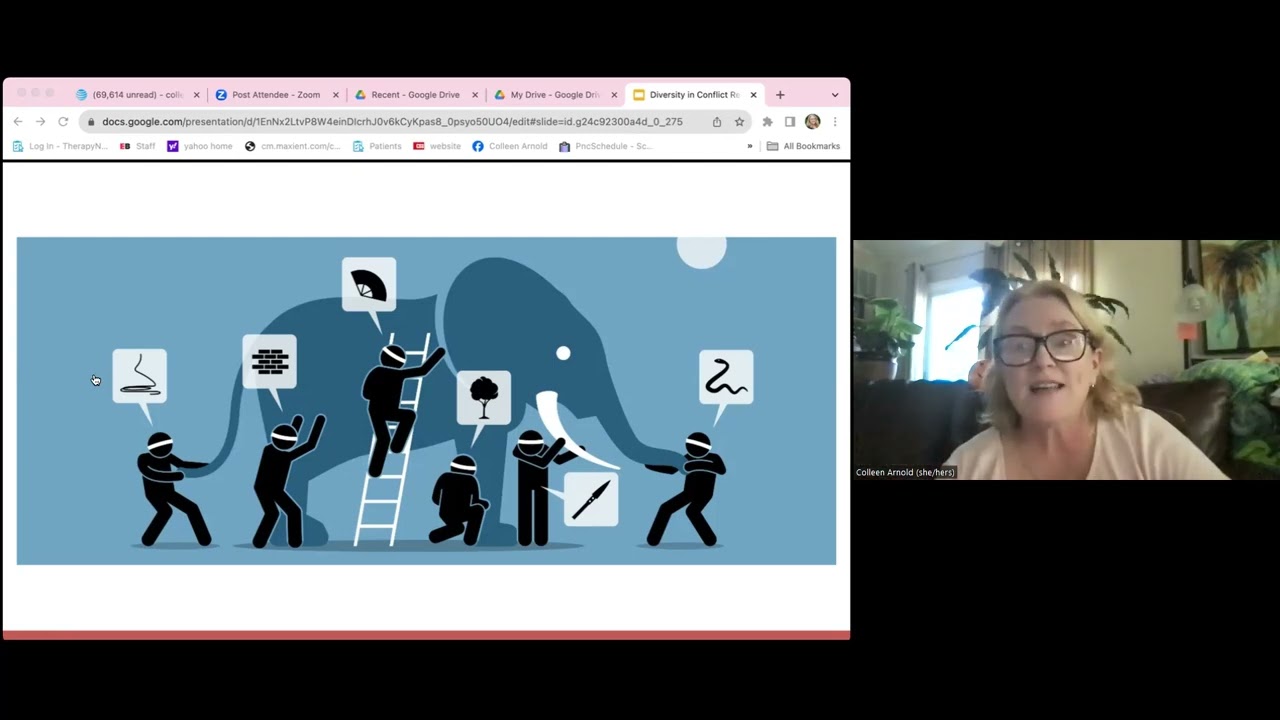Reload the current page
Image resolution: width=1280 pixels, height=720 pixels.
(x=63, y=122)
